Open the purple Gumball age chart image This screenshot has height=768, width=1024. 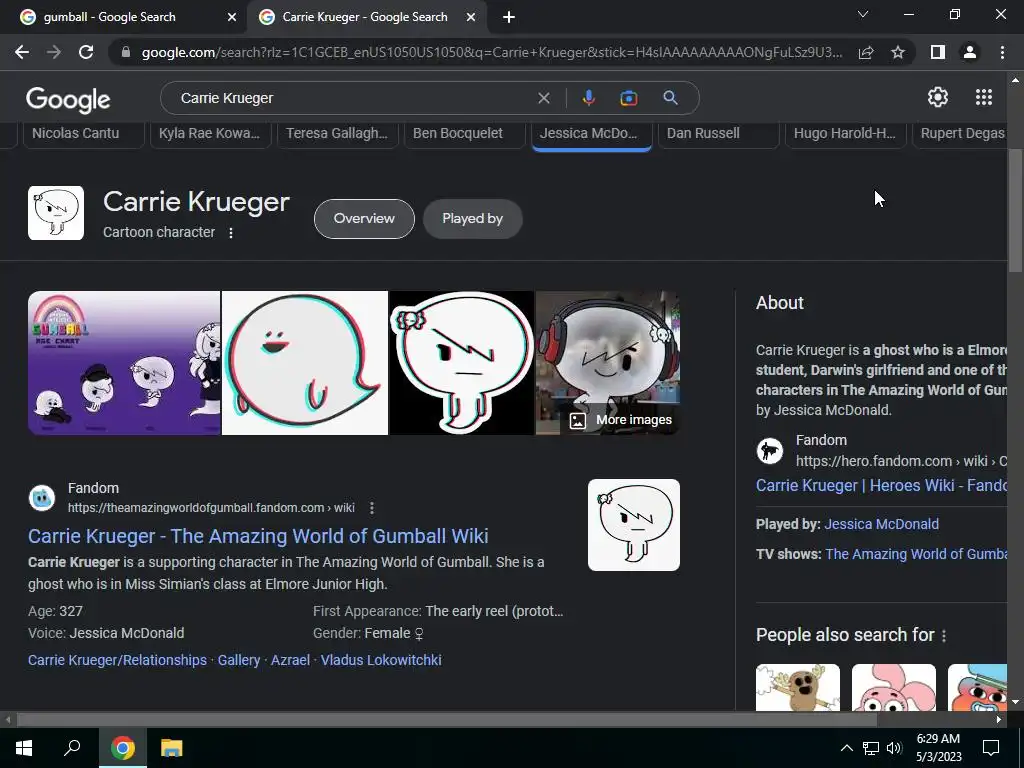pyautogui.click(x=124, y=363)
